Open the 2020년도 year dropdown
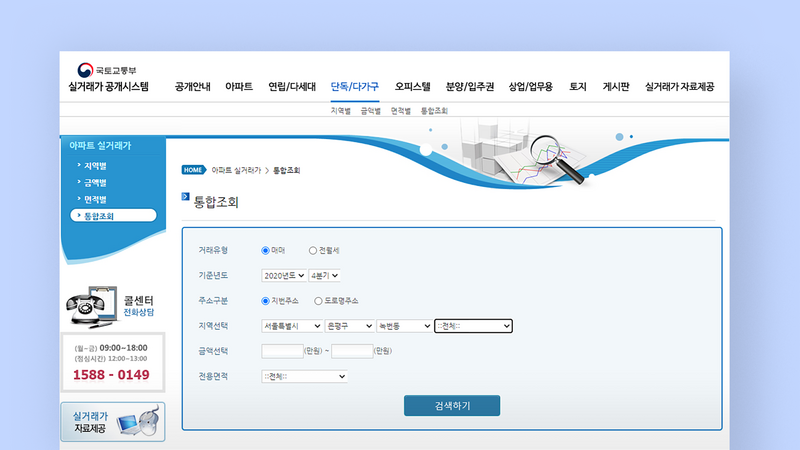Screen dimensions: 800x450 (x=283, y=275)
